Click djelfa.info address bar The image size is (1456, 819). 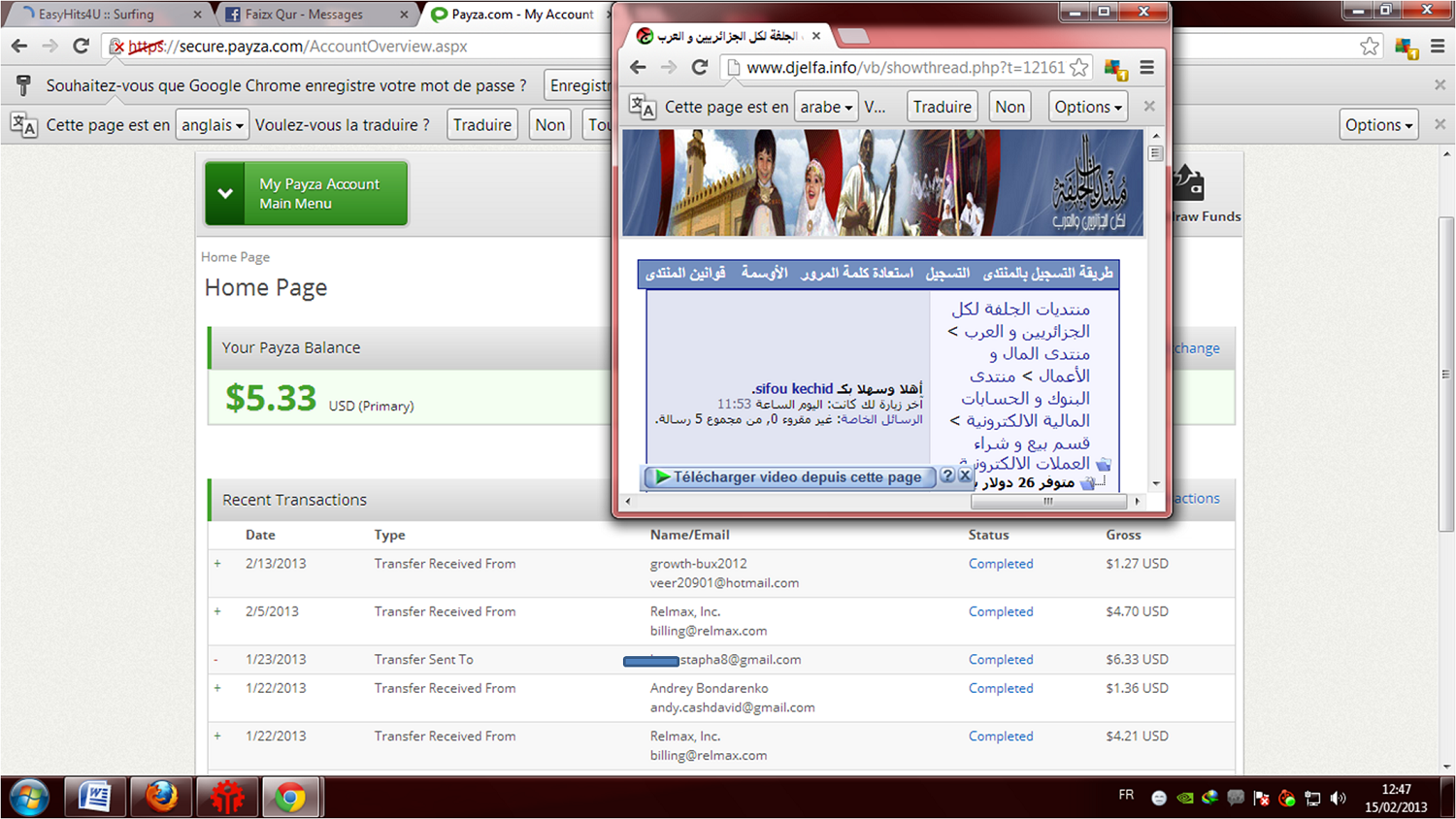[x=905, y=68]
